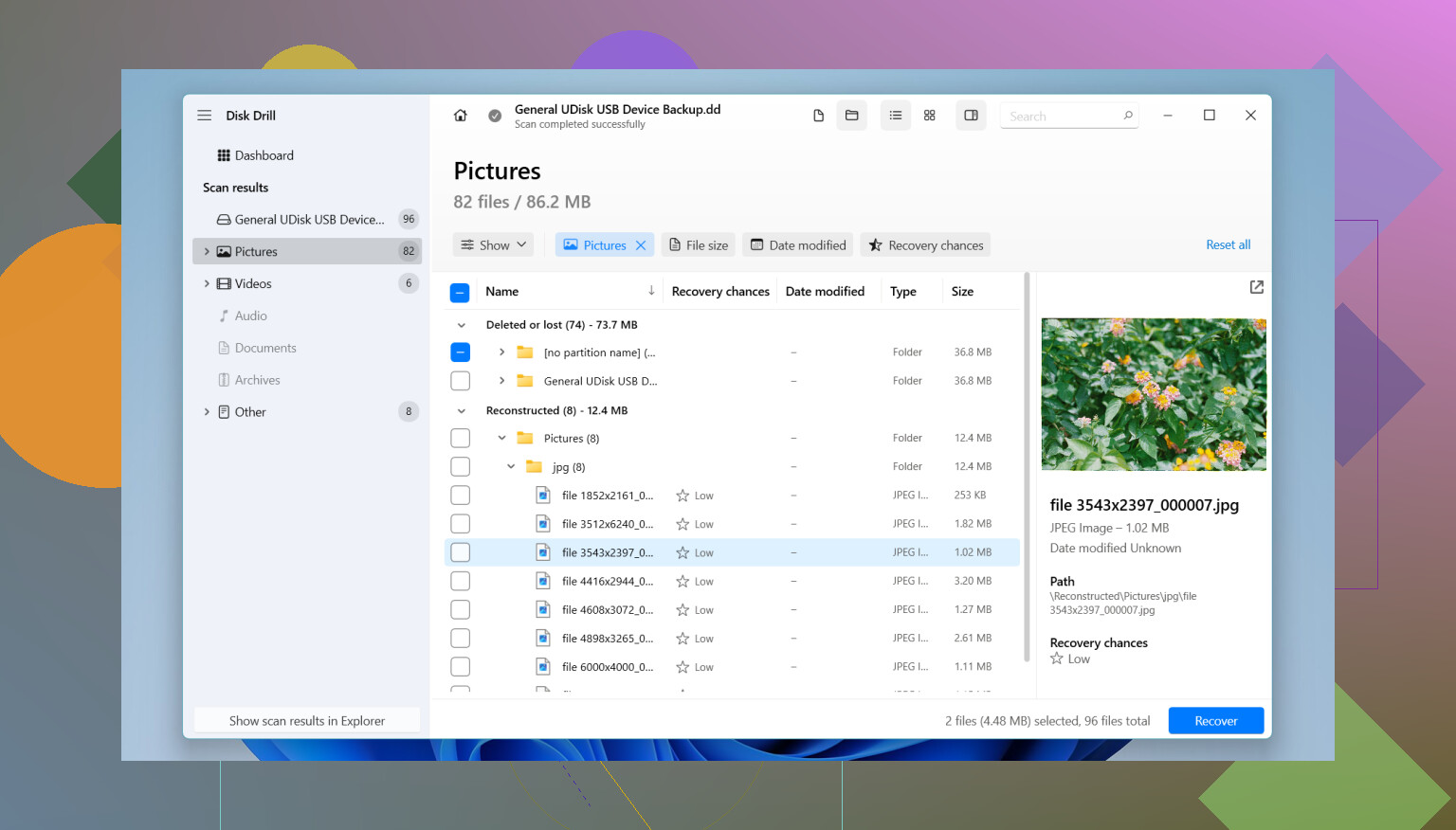Select list view layout

coord(896,116)
